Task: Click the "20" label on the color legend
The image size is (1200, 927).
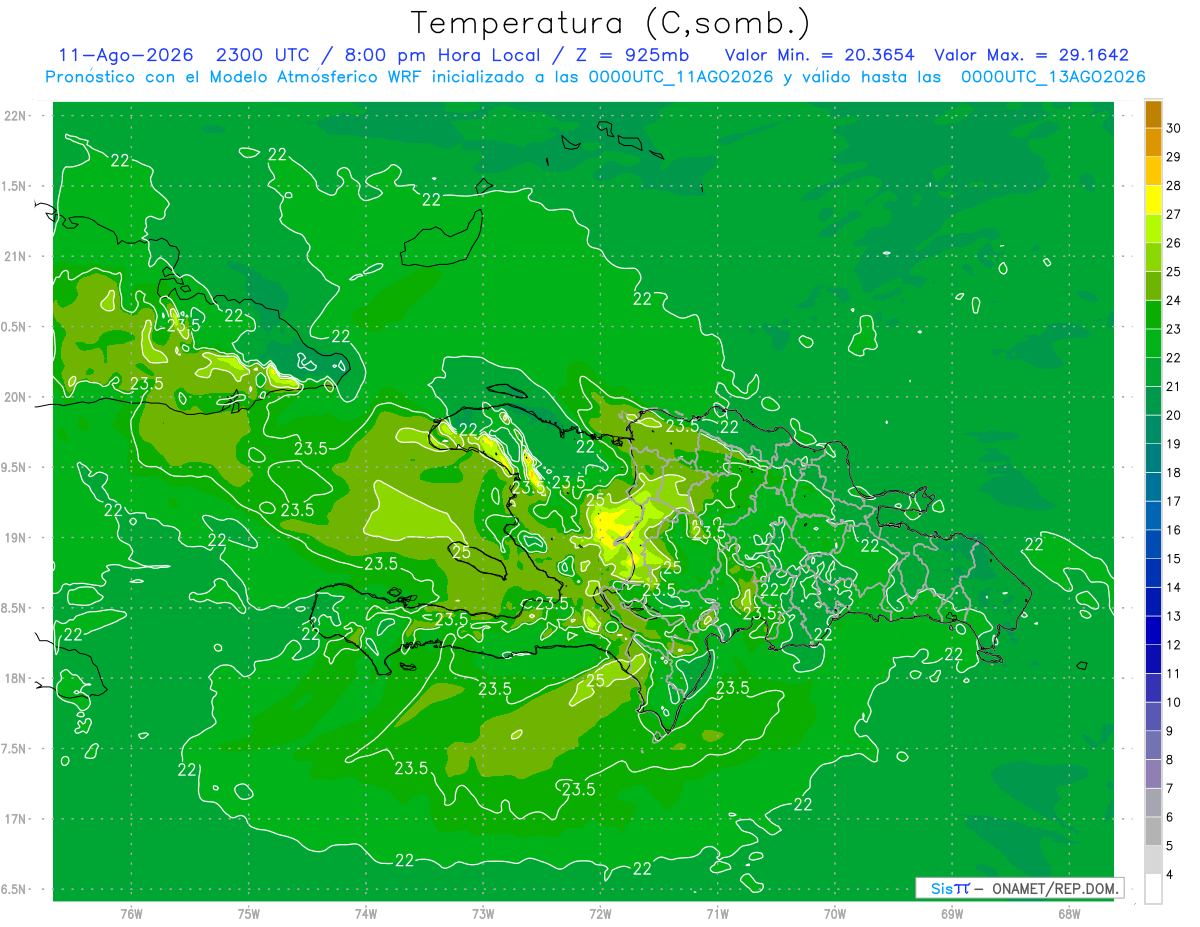Action: pos(1174,416)
